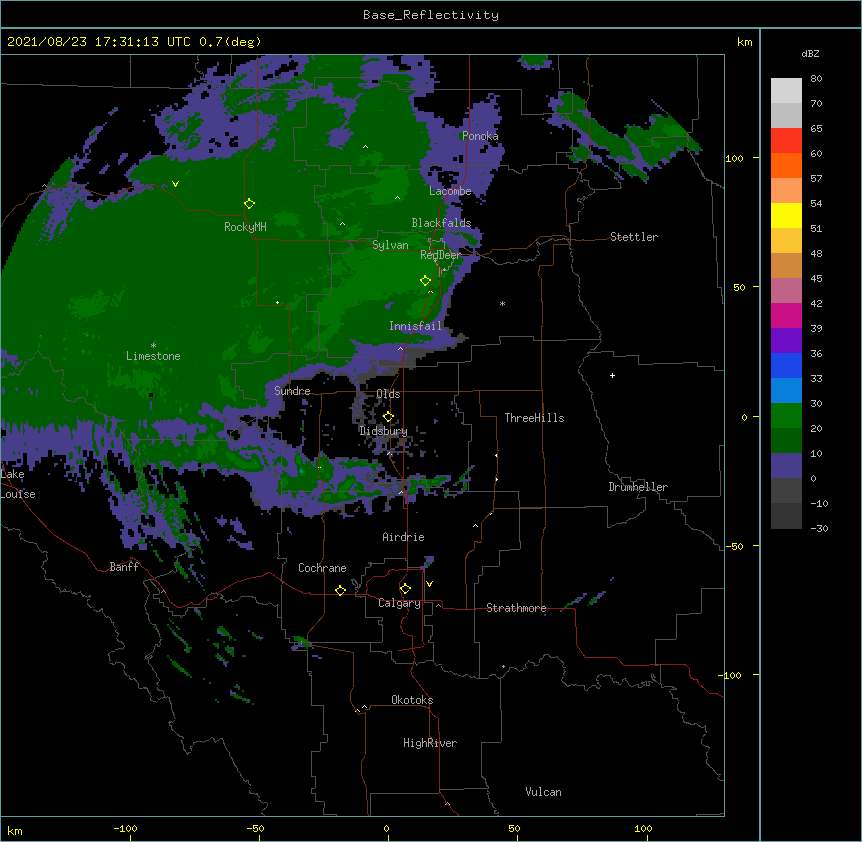
Task: Select the red 65 dBZ swatch
Action: [x=786, y=141]
